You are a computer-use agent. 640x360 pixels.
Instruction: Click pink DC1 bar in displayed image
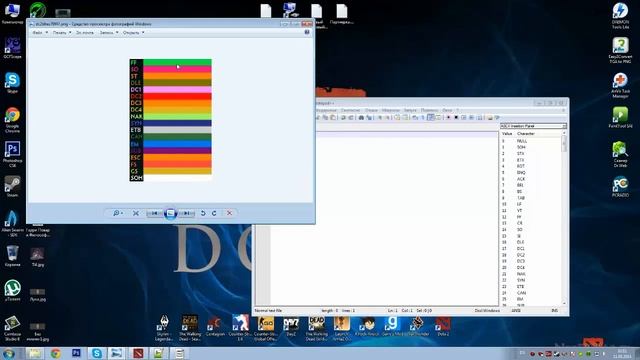click(x=177, y=89)
